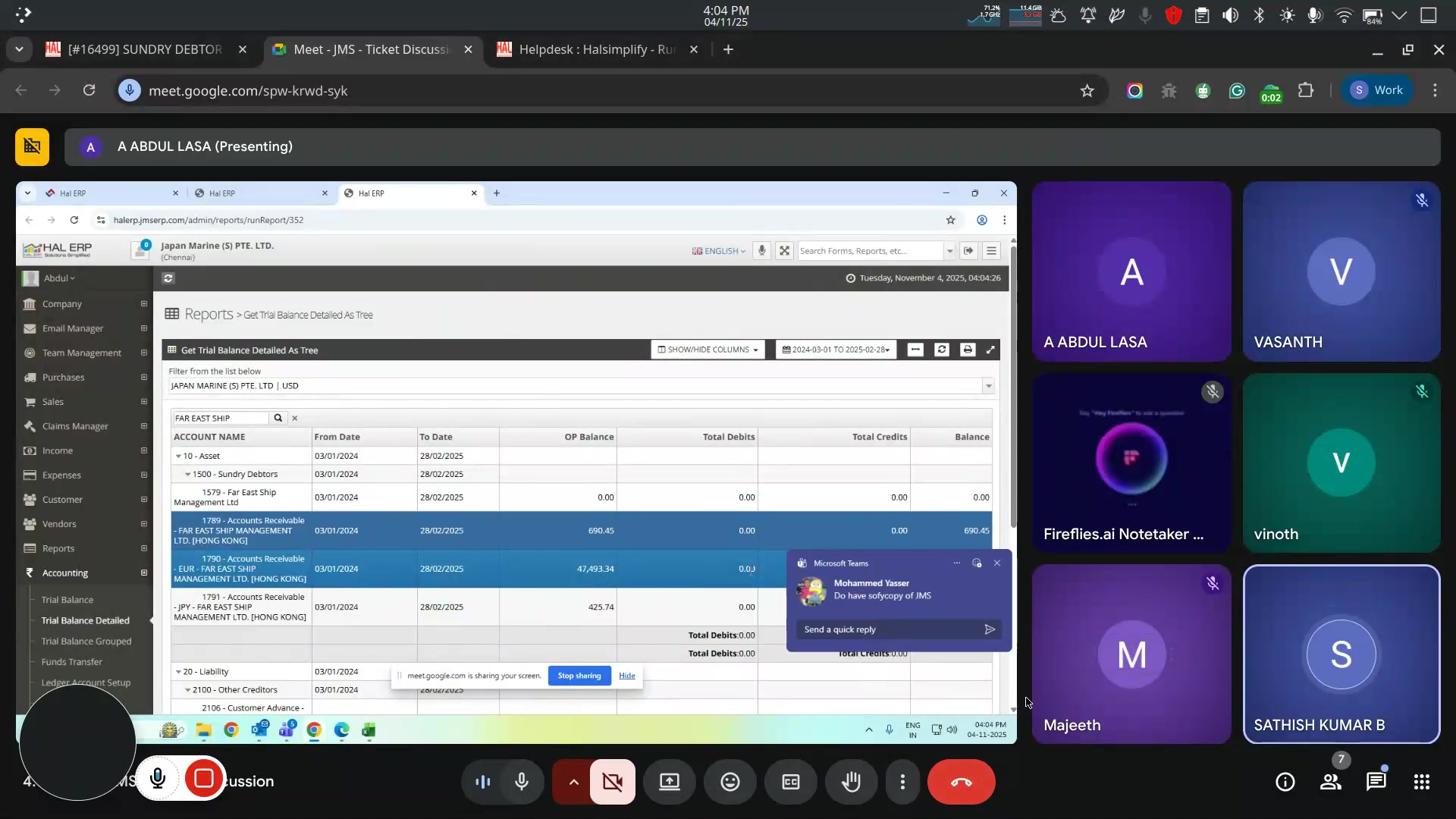1456x819 pixels.
Task: Toggle closed captions in Meet
Action: pos(791,782)
